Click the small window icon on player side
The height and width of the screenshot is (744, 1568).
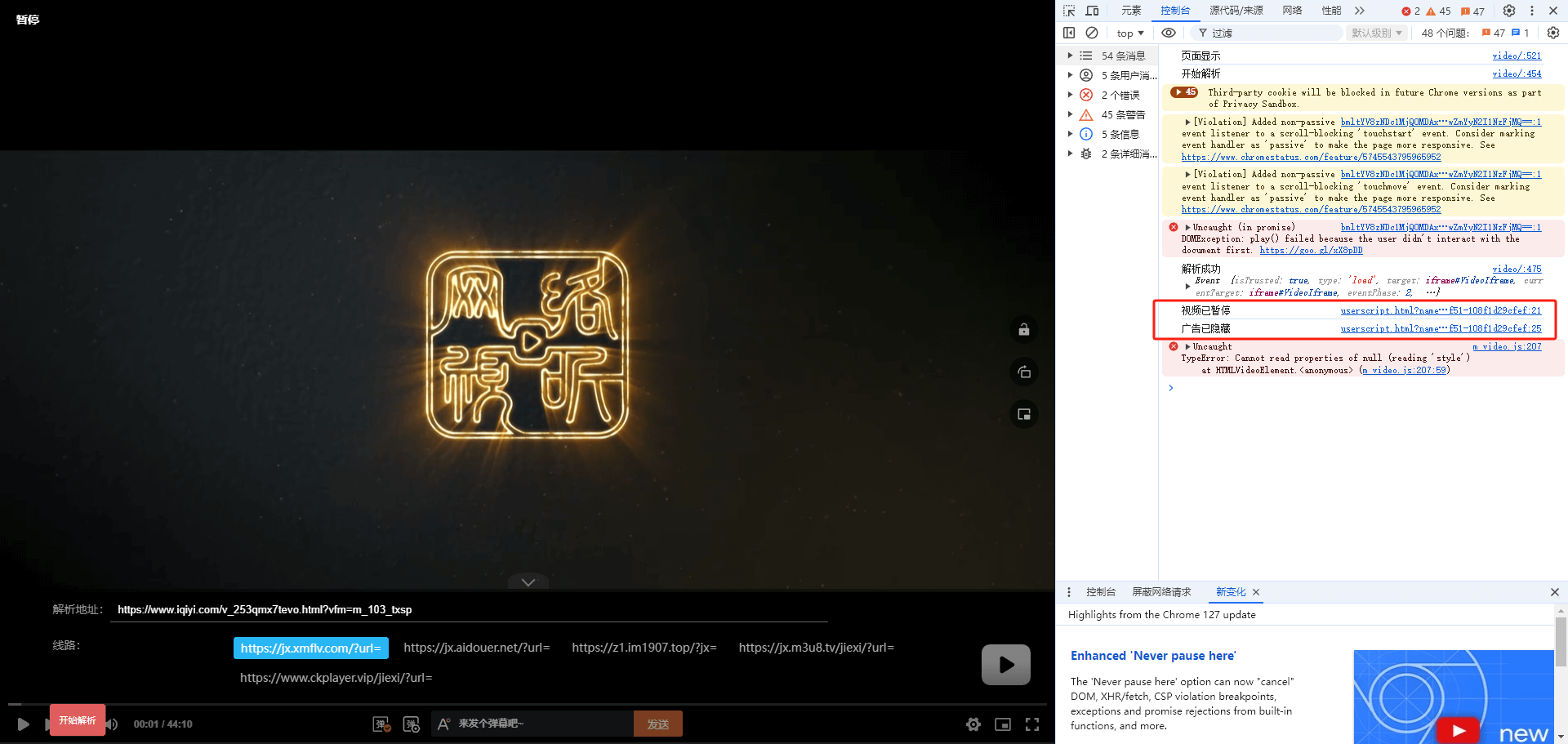tap(1024, 415)
